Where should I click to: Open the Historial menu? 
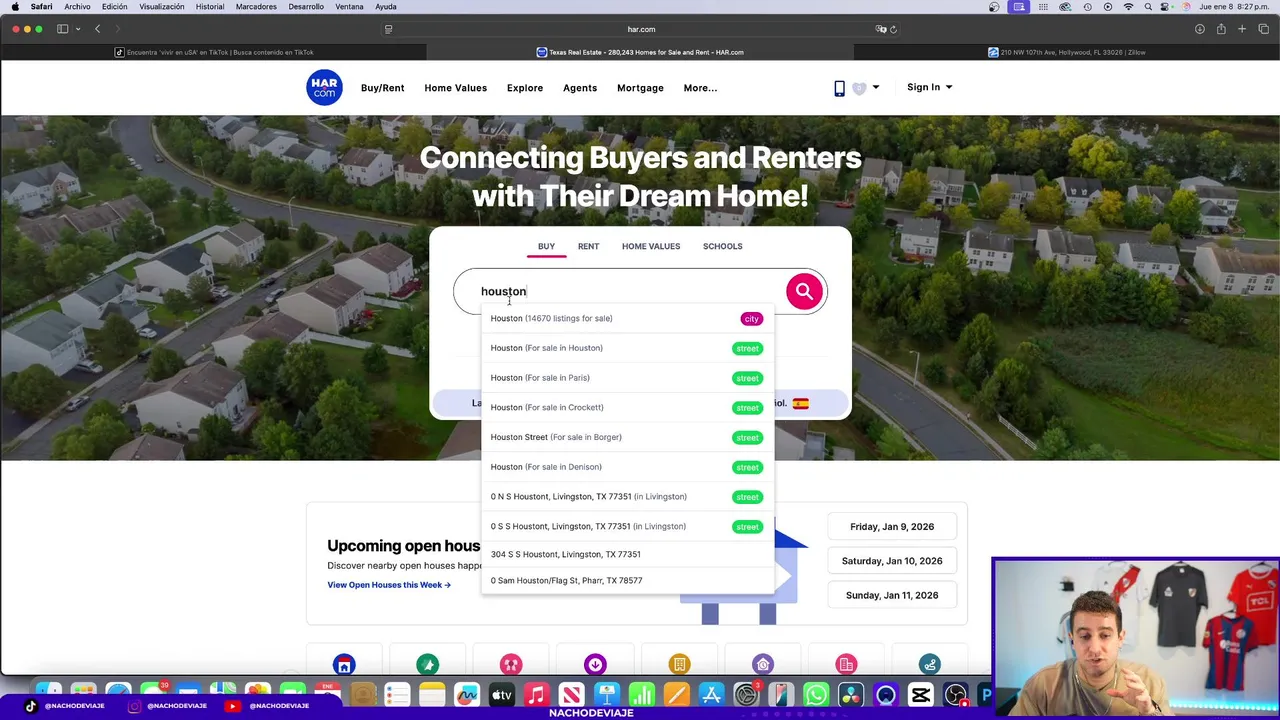[210, 7]
